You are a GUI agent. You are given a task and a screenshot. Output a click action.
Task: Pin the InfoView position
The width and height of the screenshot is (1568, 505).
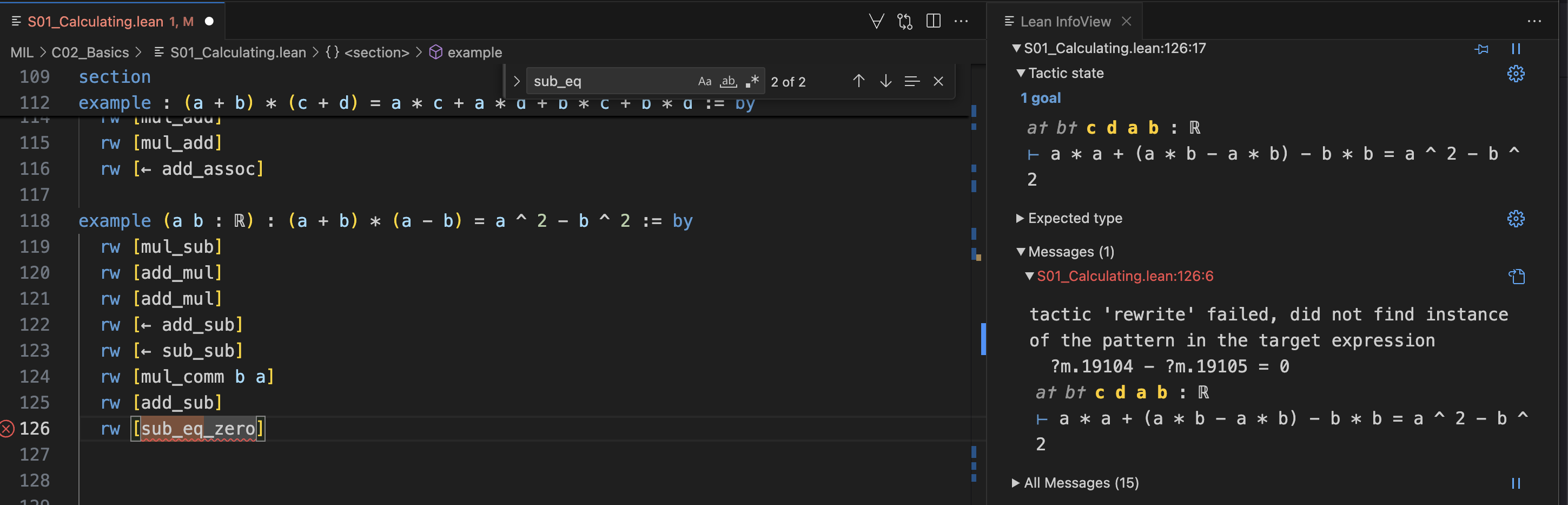coord(1481,49)
